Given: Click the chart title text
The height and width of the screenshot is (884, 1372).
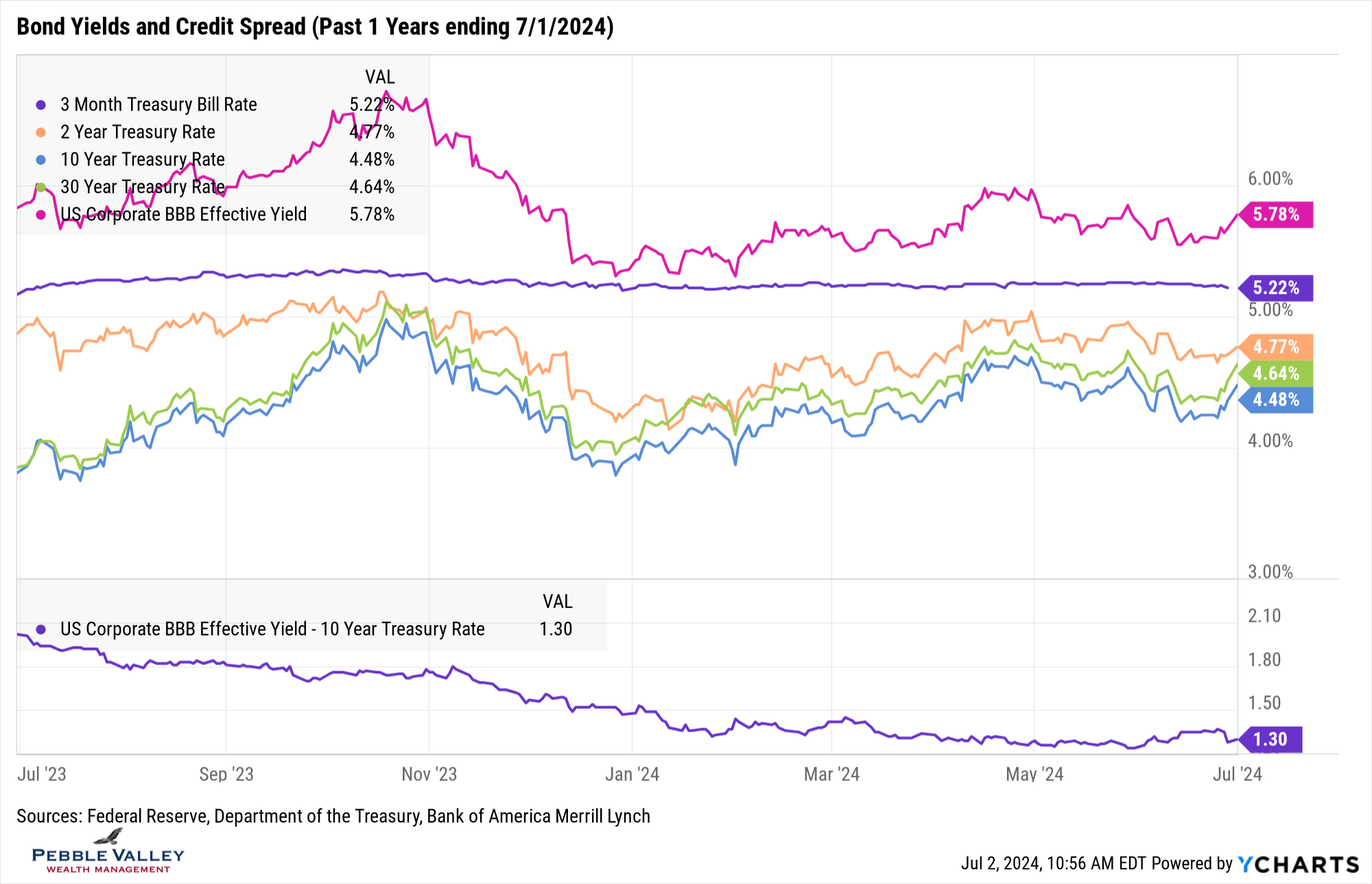Looking at the screenshot, I should pyautogui.click(x=315, y=27).
